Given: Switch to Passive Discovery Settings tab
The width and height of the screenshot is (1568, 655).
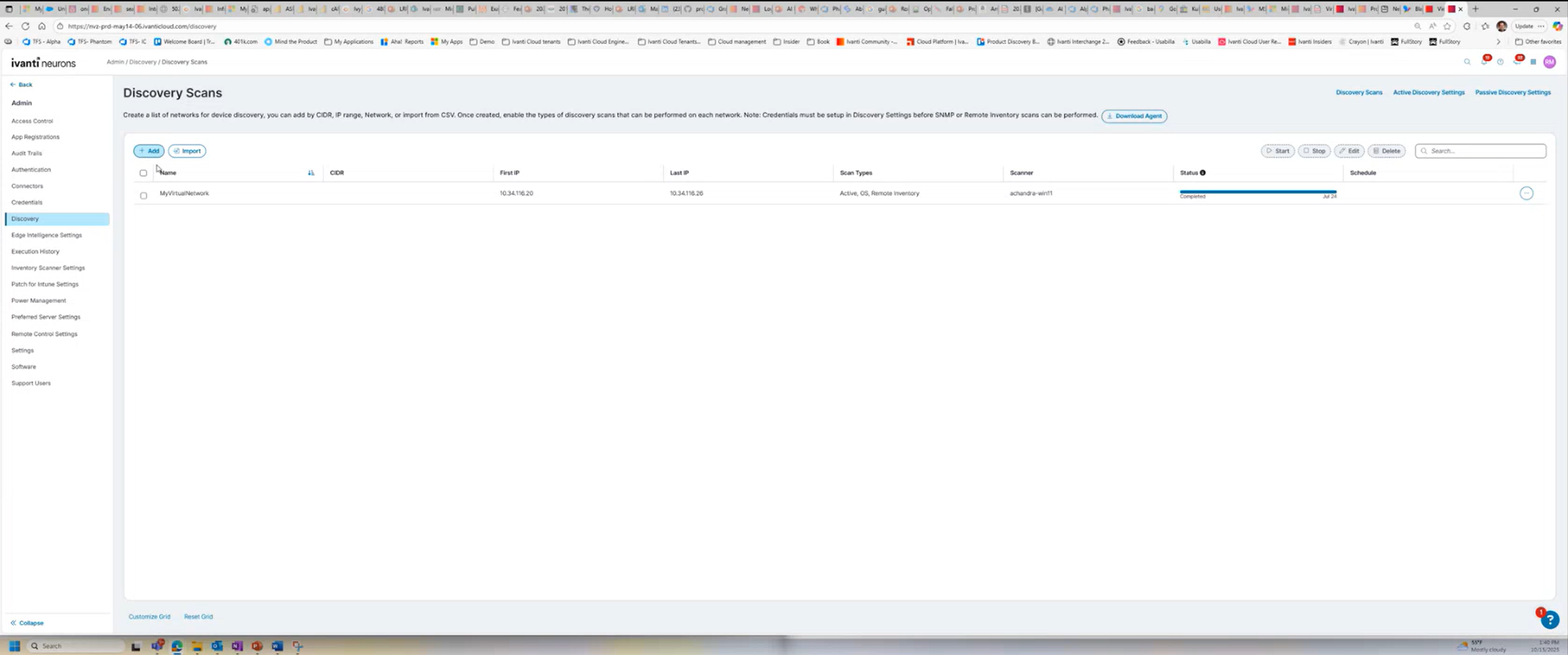Looking at the screenshot, I should (x=1513, y=92).
